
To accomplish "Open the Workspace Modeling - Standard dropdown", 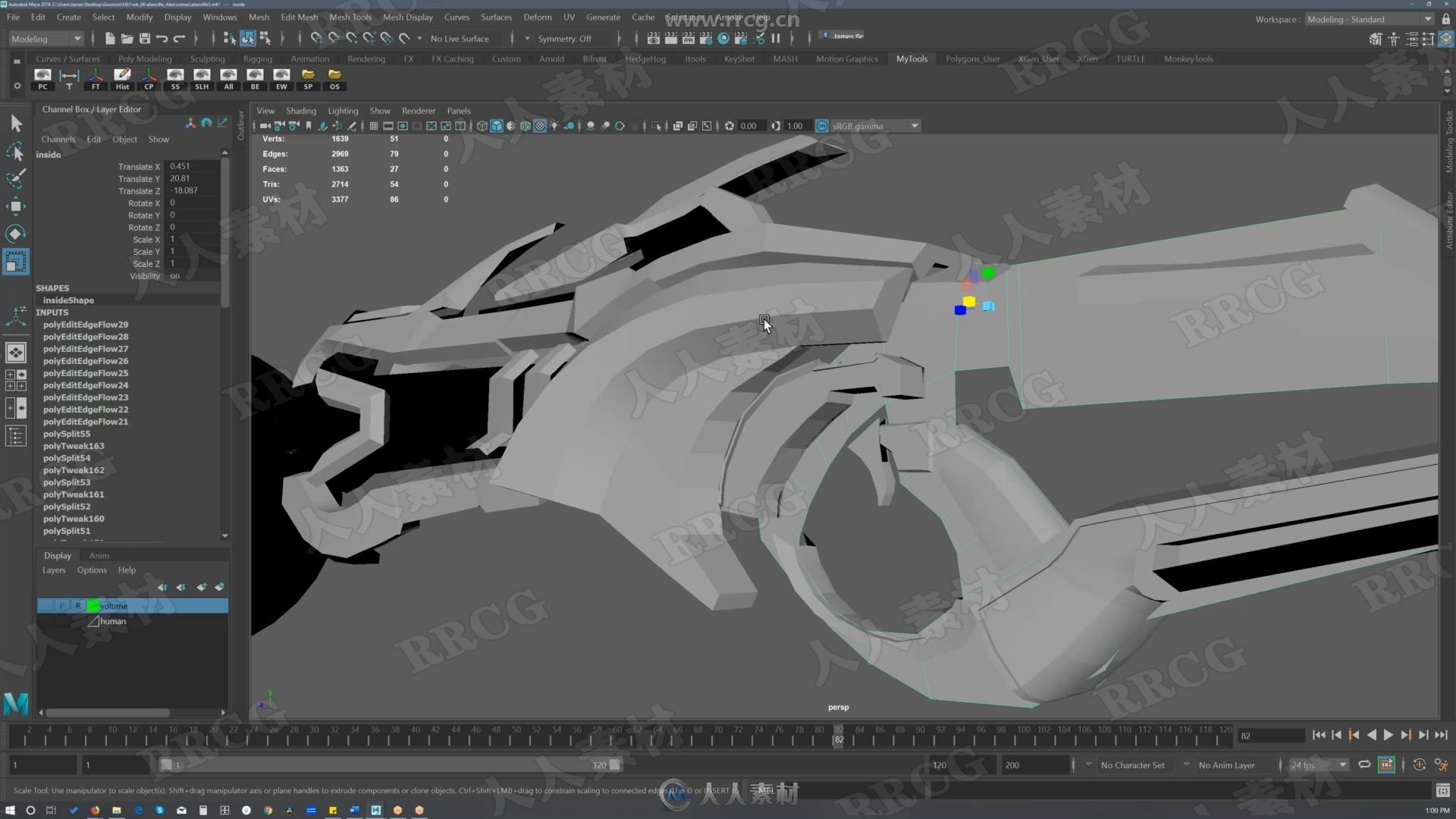I will tap(1369, 19).
